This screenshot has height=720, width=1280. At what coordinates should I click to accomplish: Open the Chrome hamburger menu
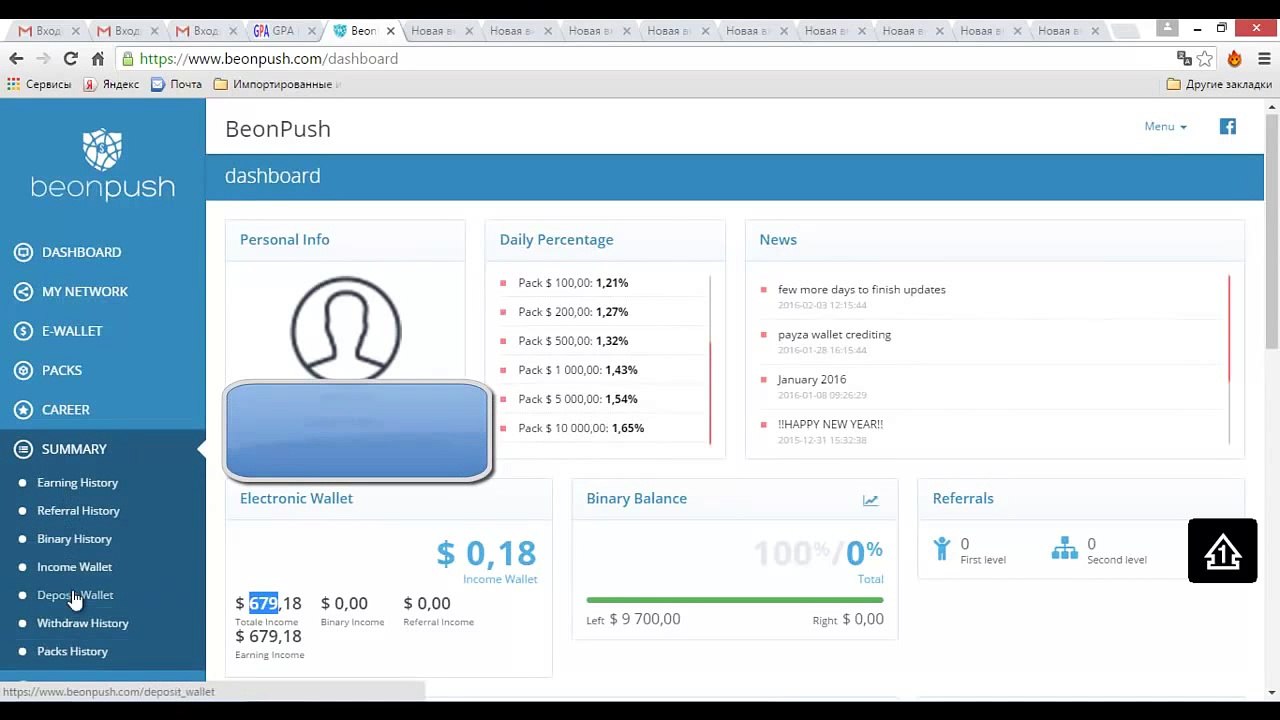coord(1264,59)
